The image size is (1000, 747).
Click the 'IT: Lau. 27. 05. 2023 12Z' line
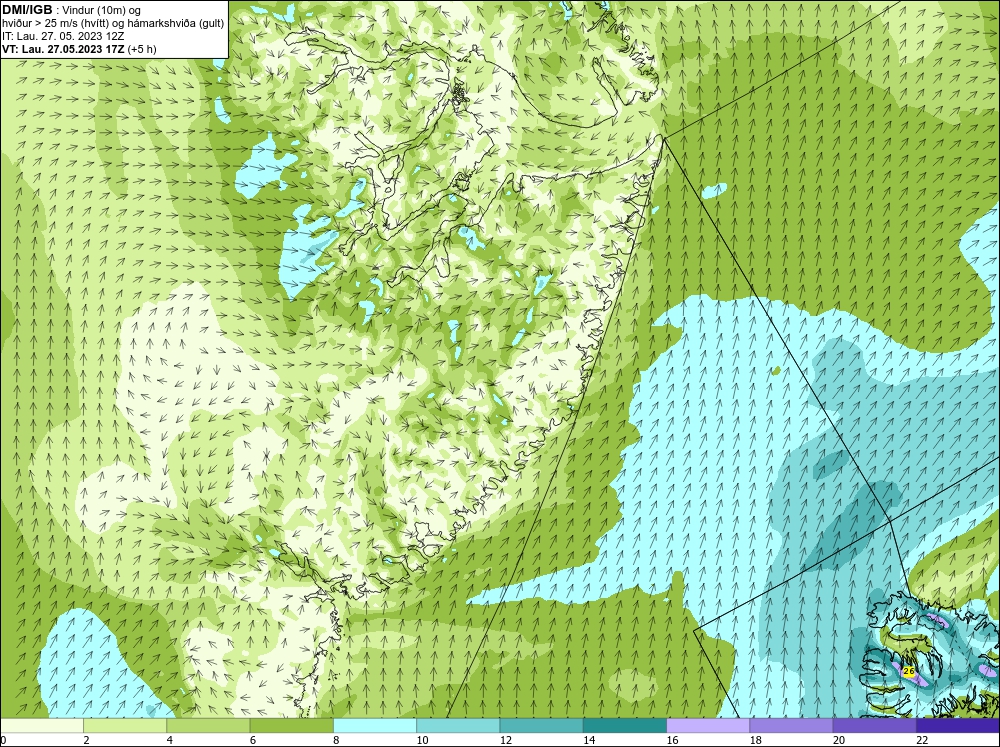pos(62,36)
